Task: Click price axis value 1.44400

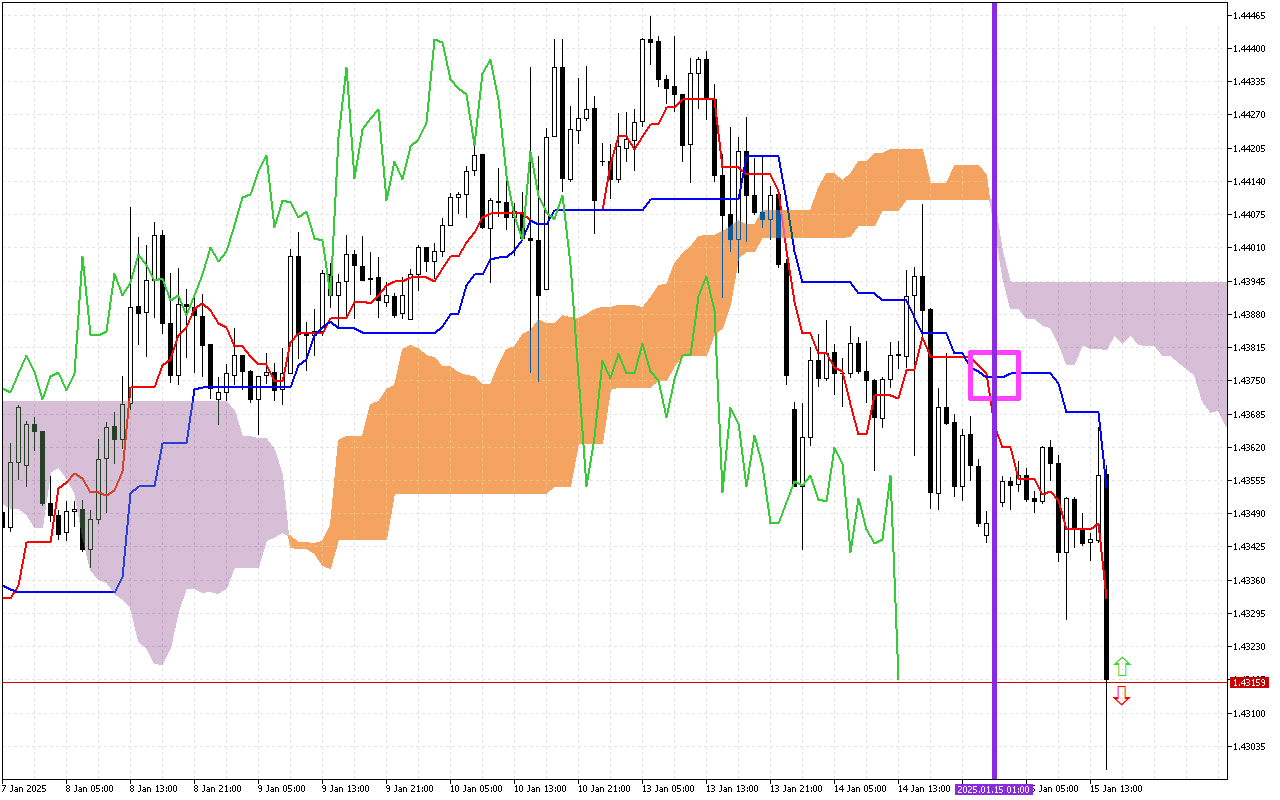Action: click(1248, 49)
